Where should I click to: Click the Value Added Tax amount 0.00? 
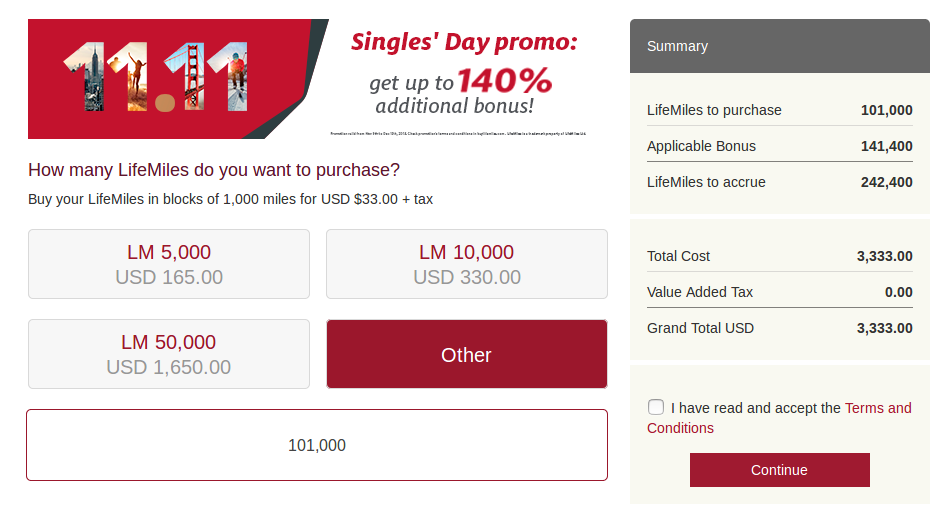[898, 292]
